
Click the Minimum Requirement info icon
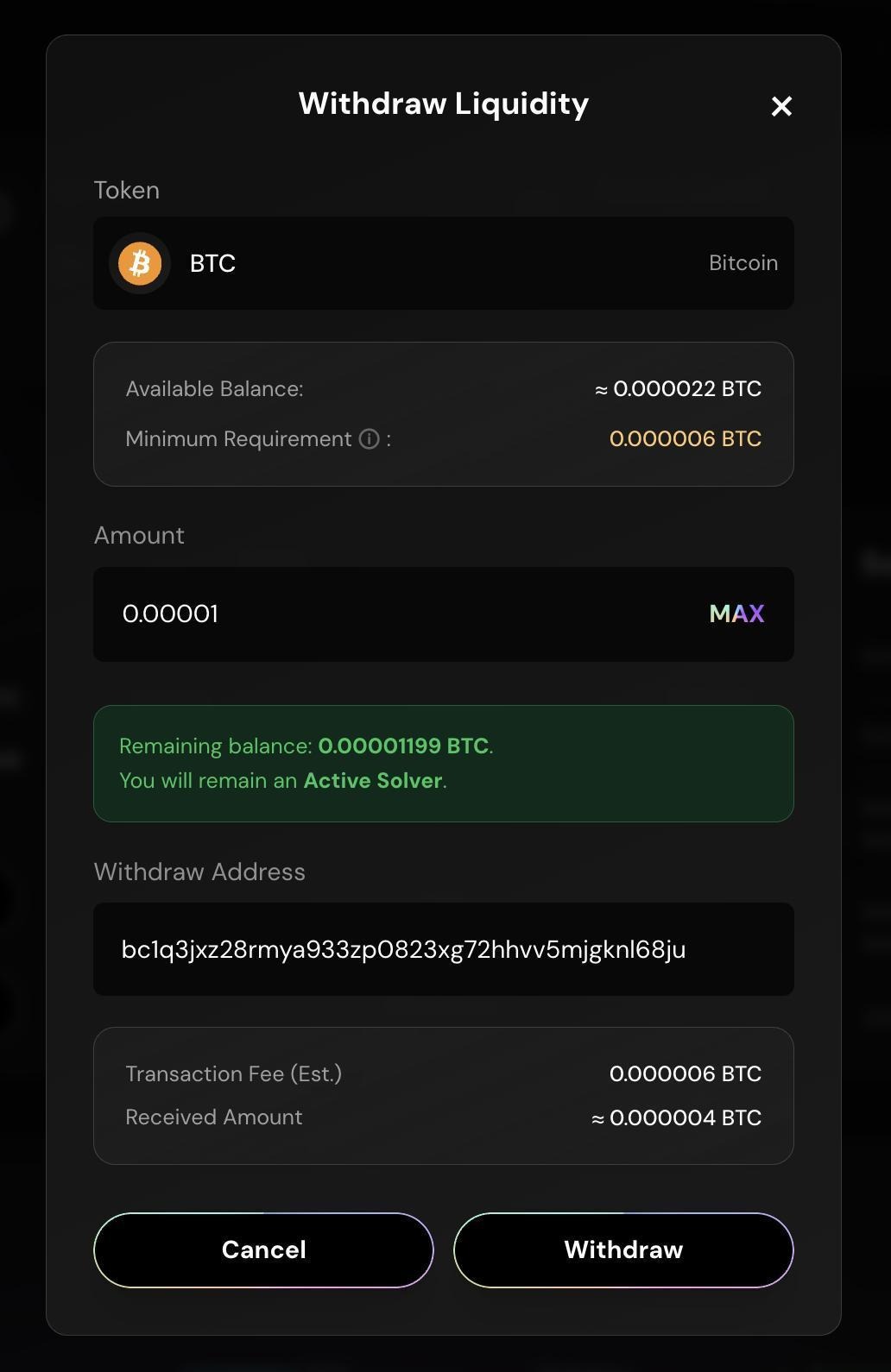point(370,439)
